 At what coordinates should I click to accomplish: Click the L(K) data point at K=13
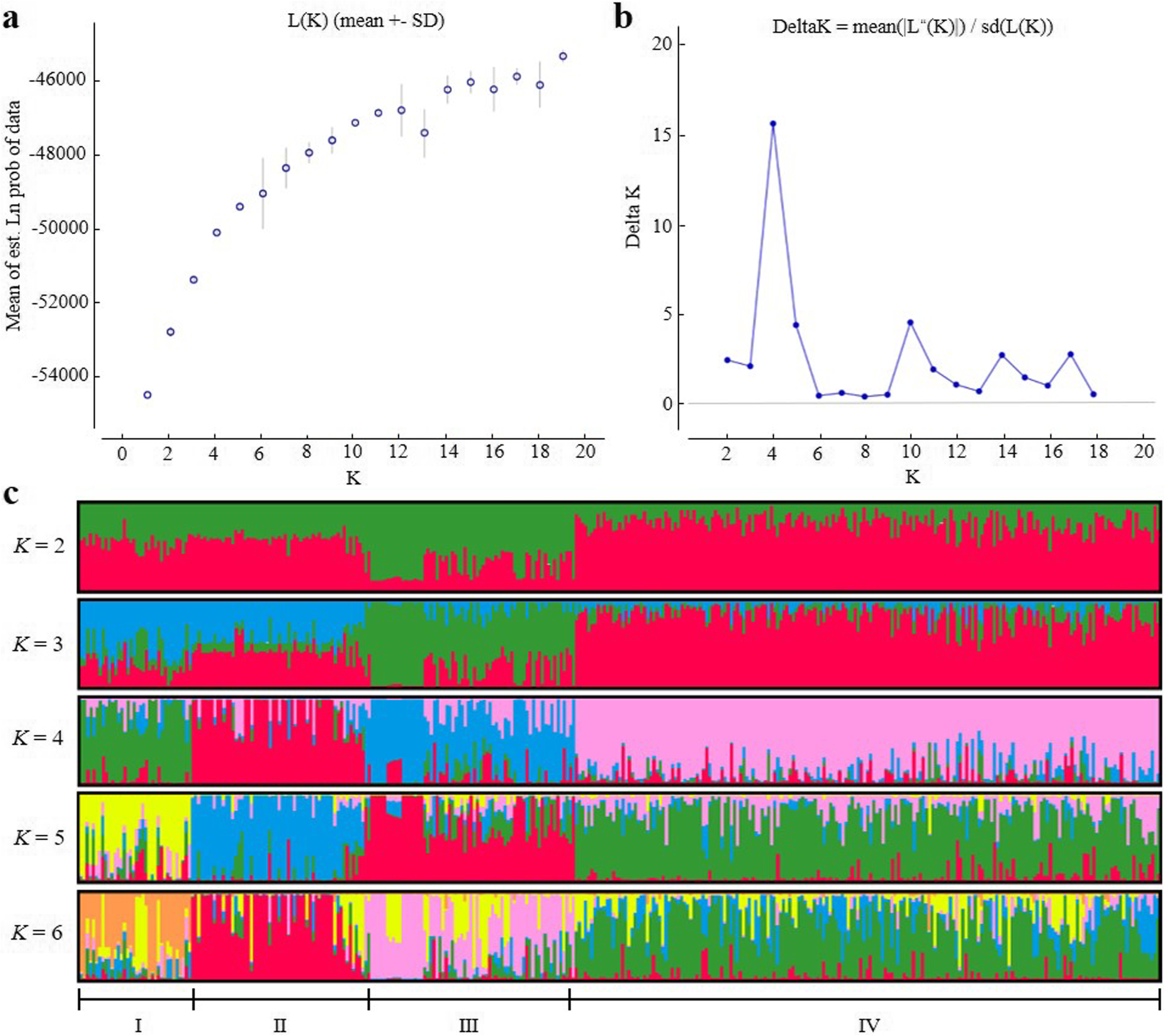[x=424, y=133]
